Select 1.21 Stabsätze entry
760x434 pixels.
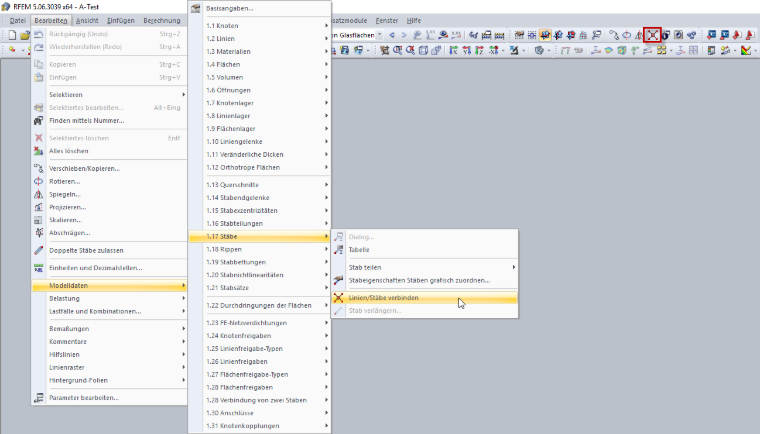pos(260,288)
